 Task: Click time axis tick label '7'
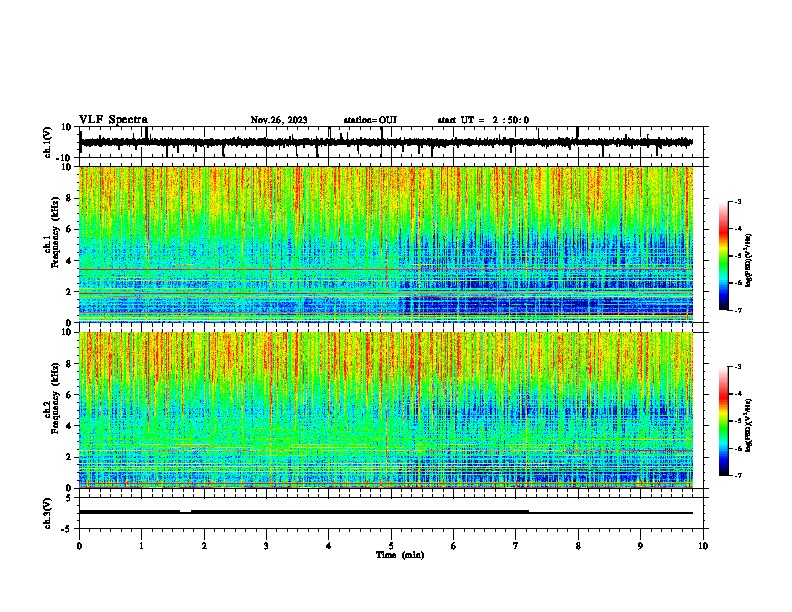(x=516, y=546)
